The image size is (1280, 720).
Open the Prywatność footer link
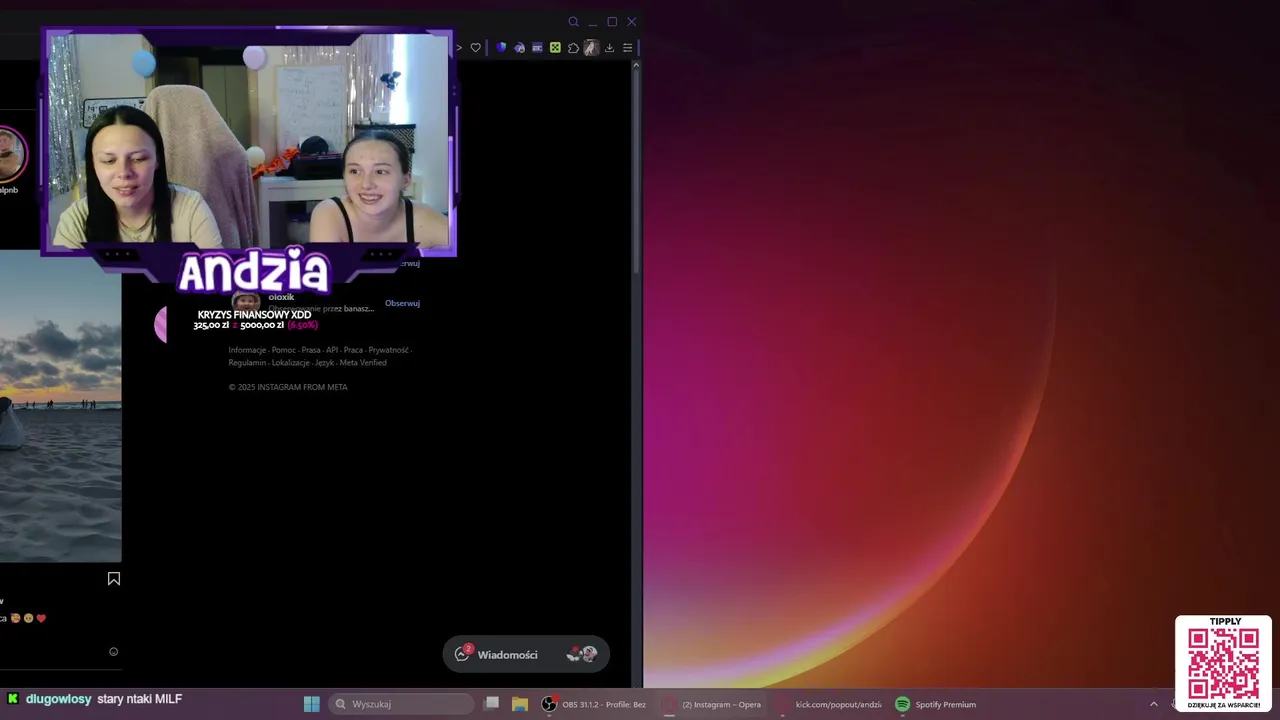388,350
